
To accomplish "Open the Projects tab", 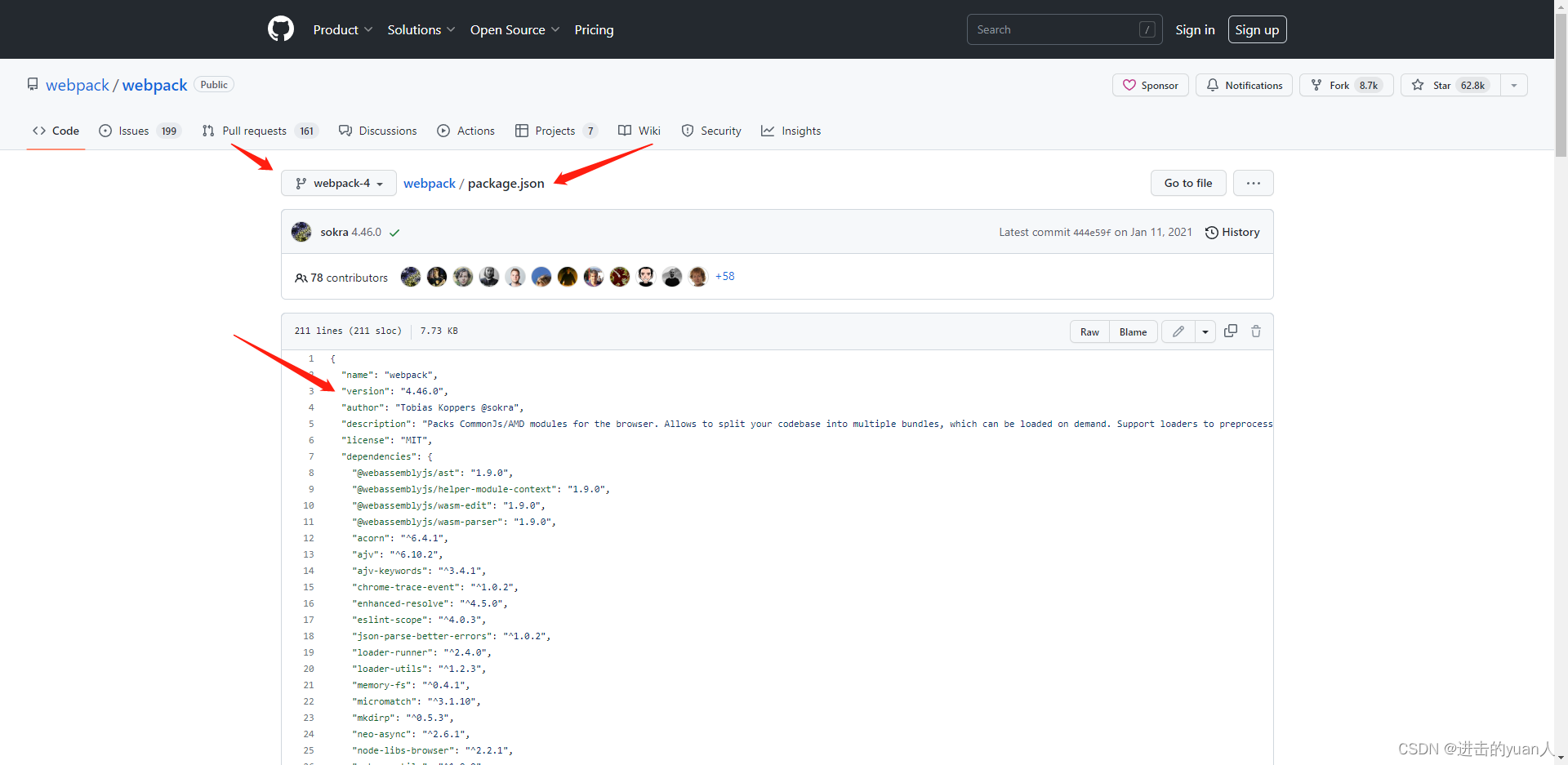I will (556, 131).
